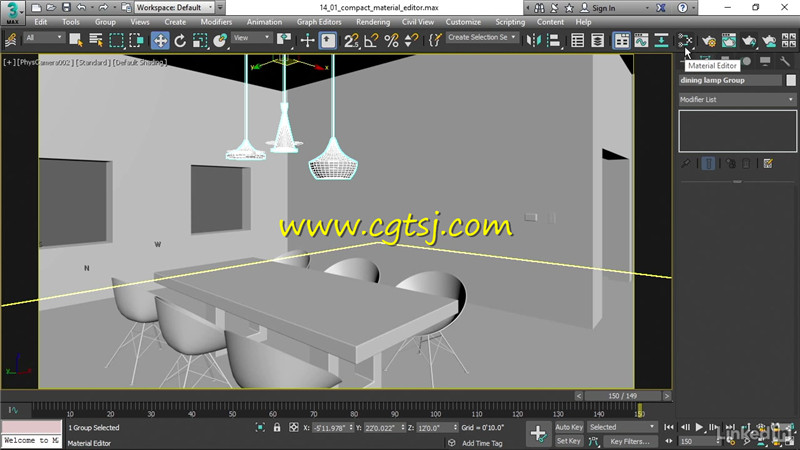
Task: Toggle Angle Snap
Action: 371,40
